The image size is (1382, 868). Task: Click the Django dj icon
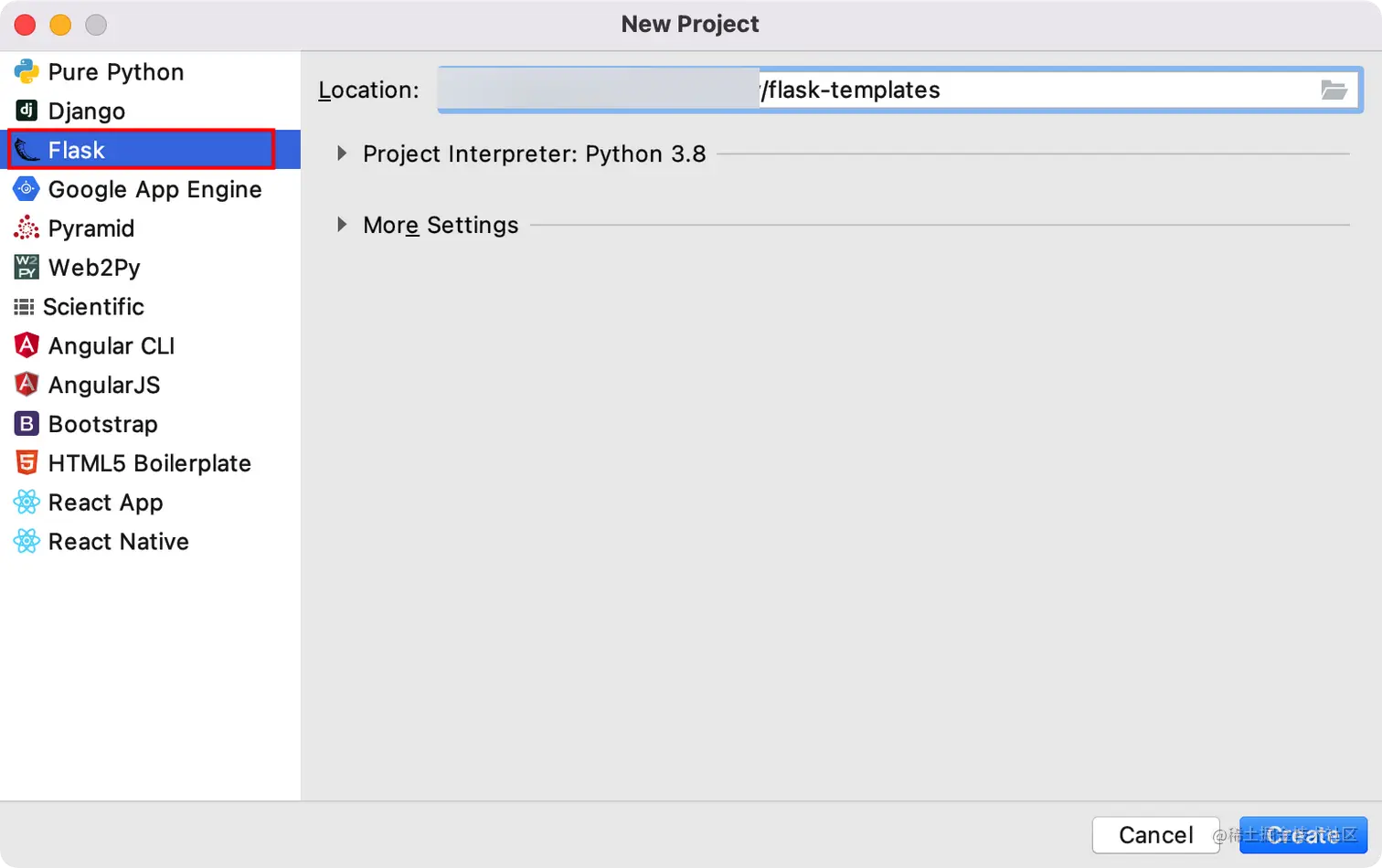point(27,111)
